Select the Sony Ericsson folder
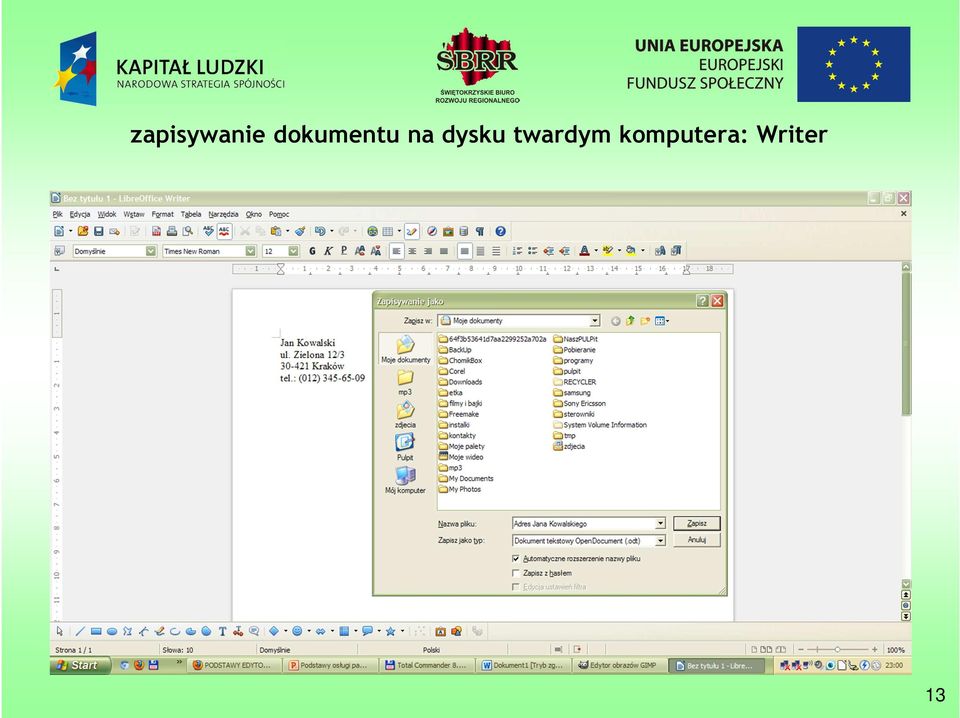 (579, 403)
